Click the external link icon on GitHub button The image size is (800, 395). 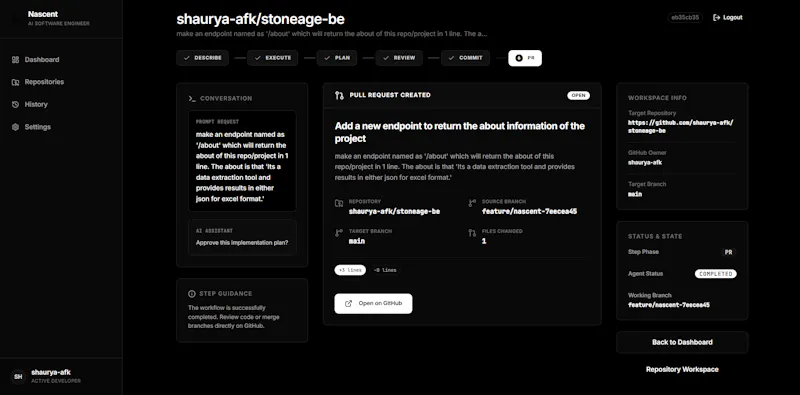348,304
